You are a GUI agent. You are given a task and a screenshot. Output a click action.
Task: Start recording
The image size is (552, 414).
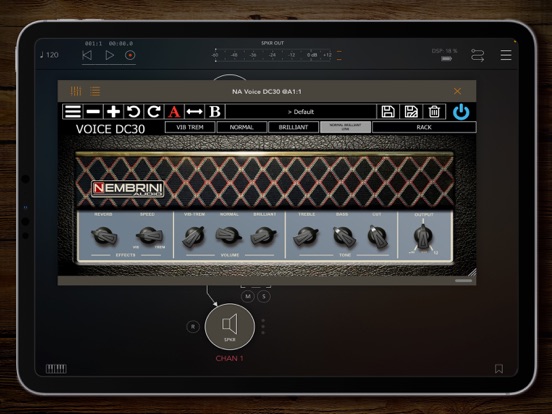130,55
